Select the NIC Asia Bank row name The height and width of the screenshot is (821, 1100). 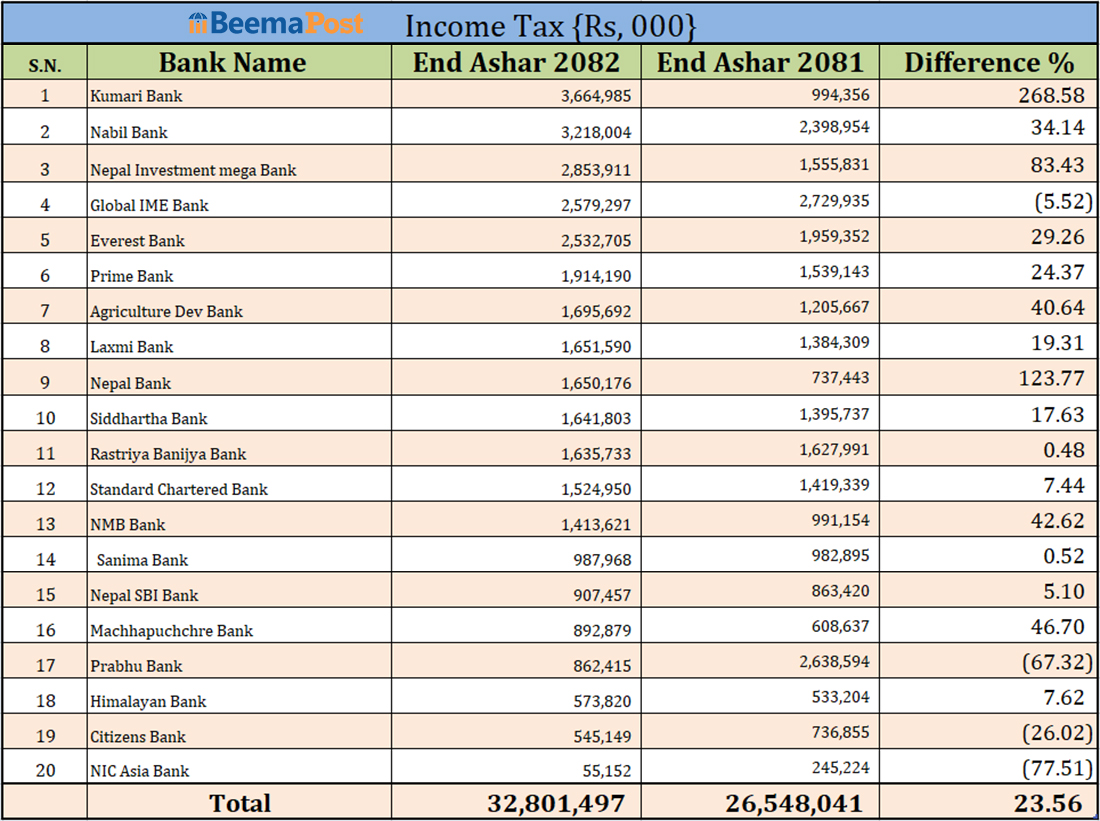click(139, 771)
